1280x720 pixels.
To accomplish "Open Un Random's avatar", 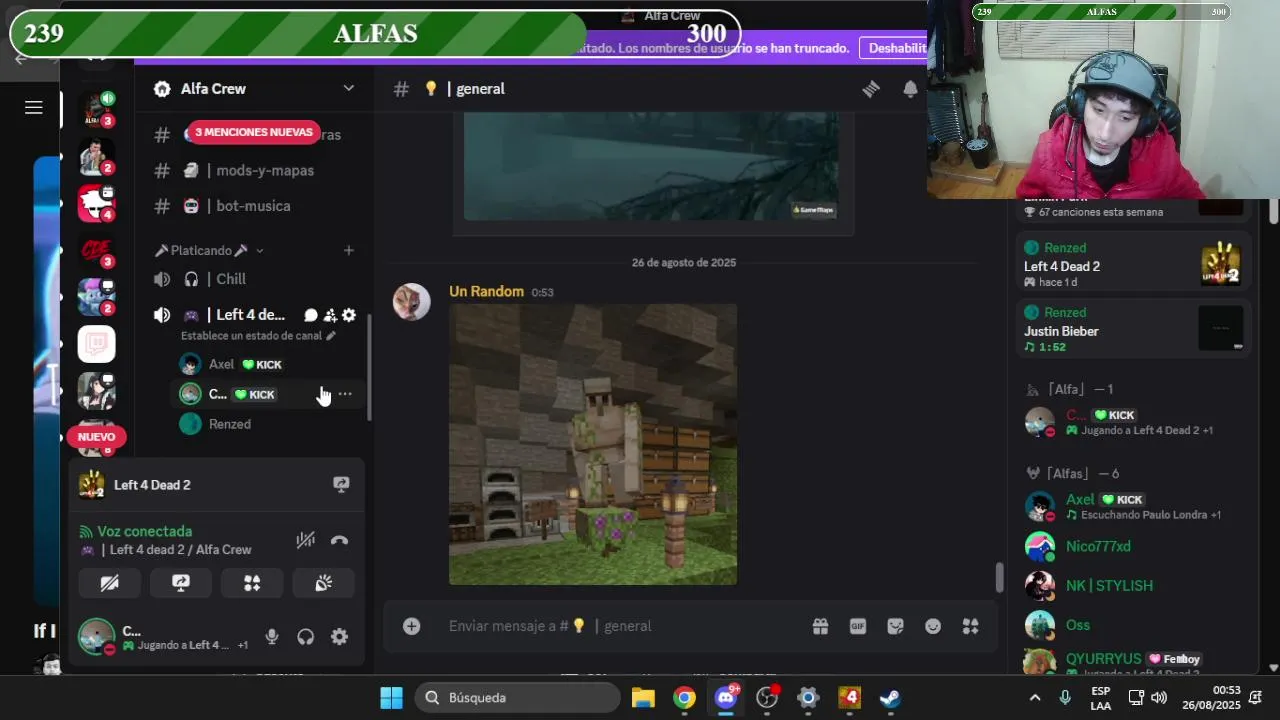I will pyautogui.click(x=411, y=301).
